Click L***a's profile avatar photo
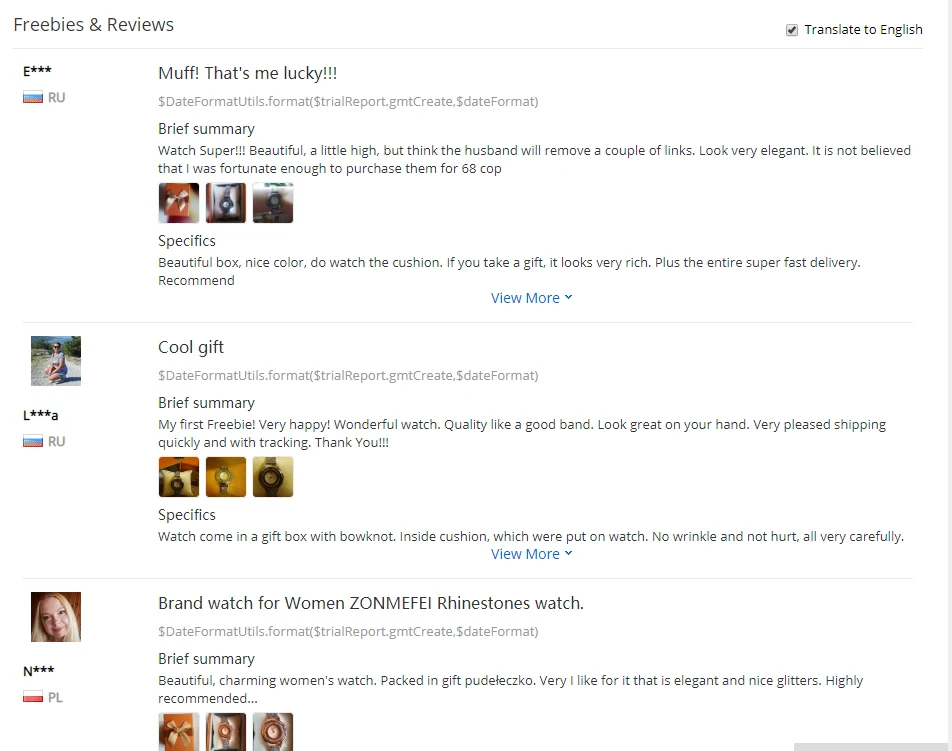Screen dimensions: 952x751 point(56,361)
